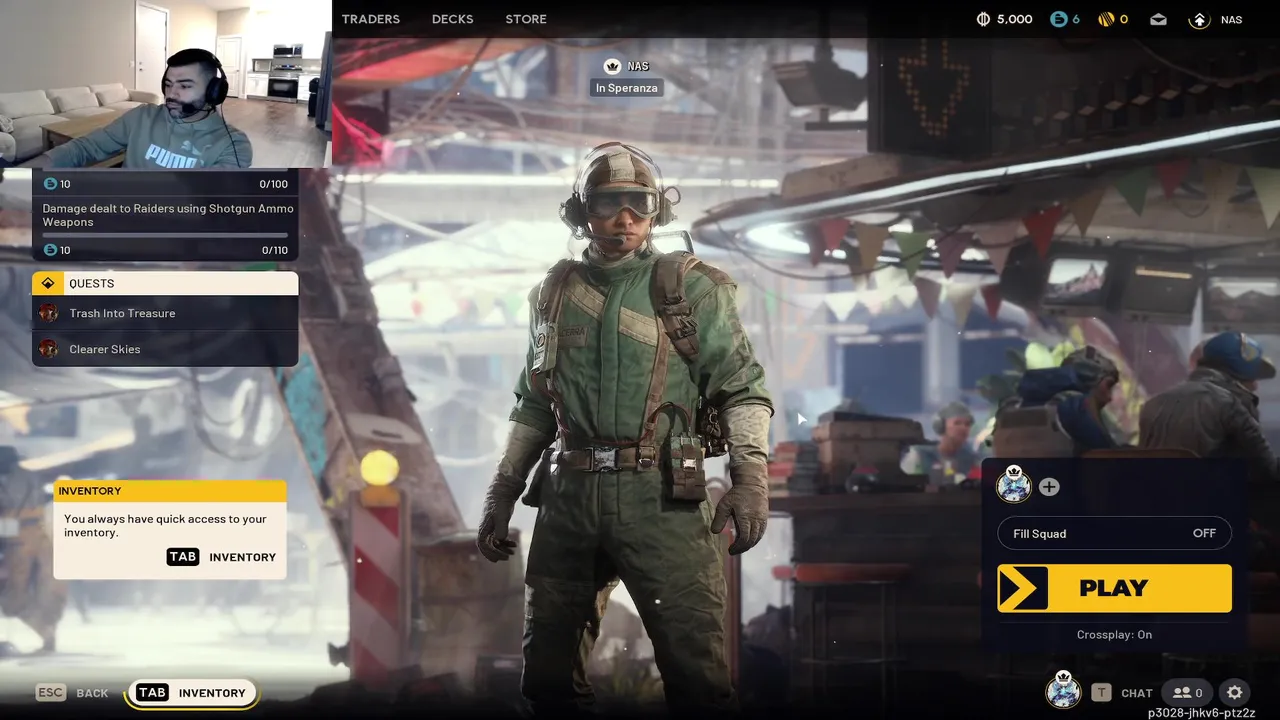The height and width of the screenshot is (720, 1280).
Task: Click the Inventory tutorial tip header
Action: coord(170,491)
